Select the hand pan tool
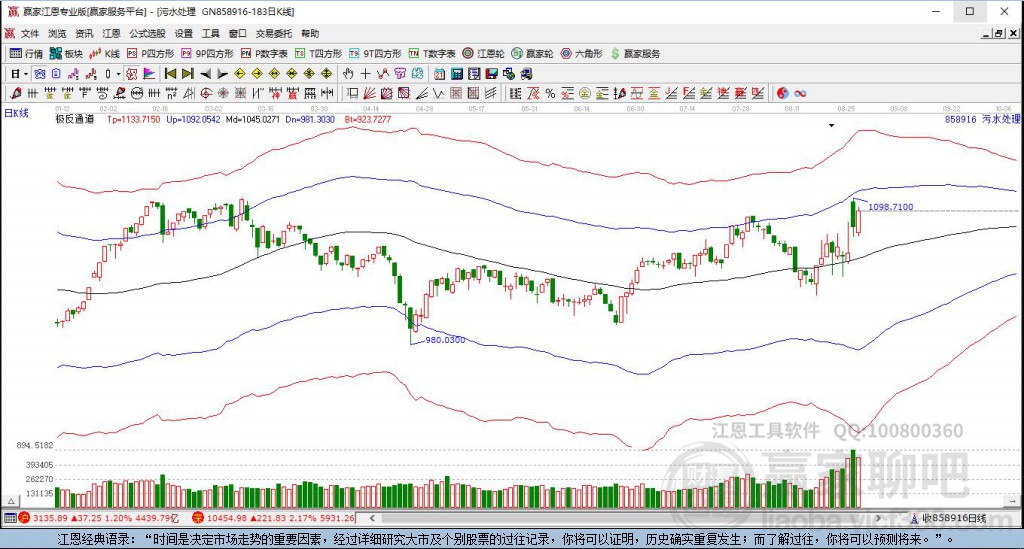 348,74
